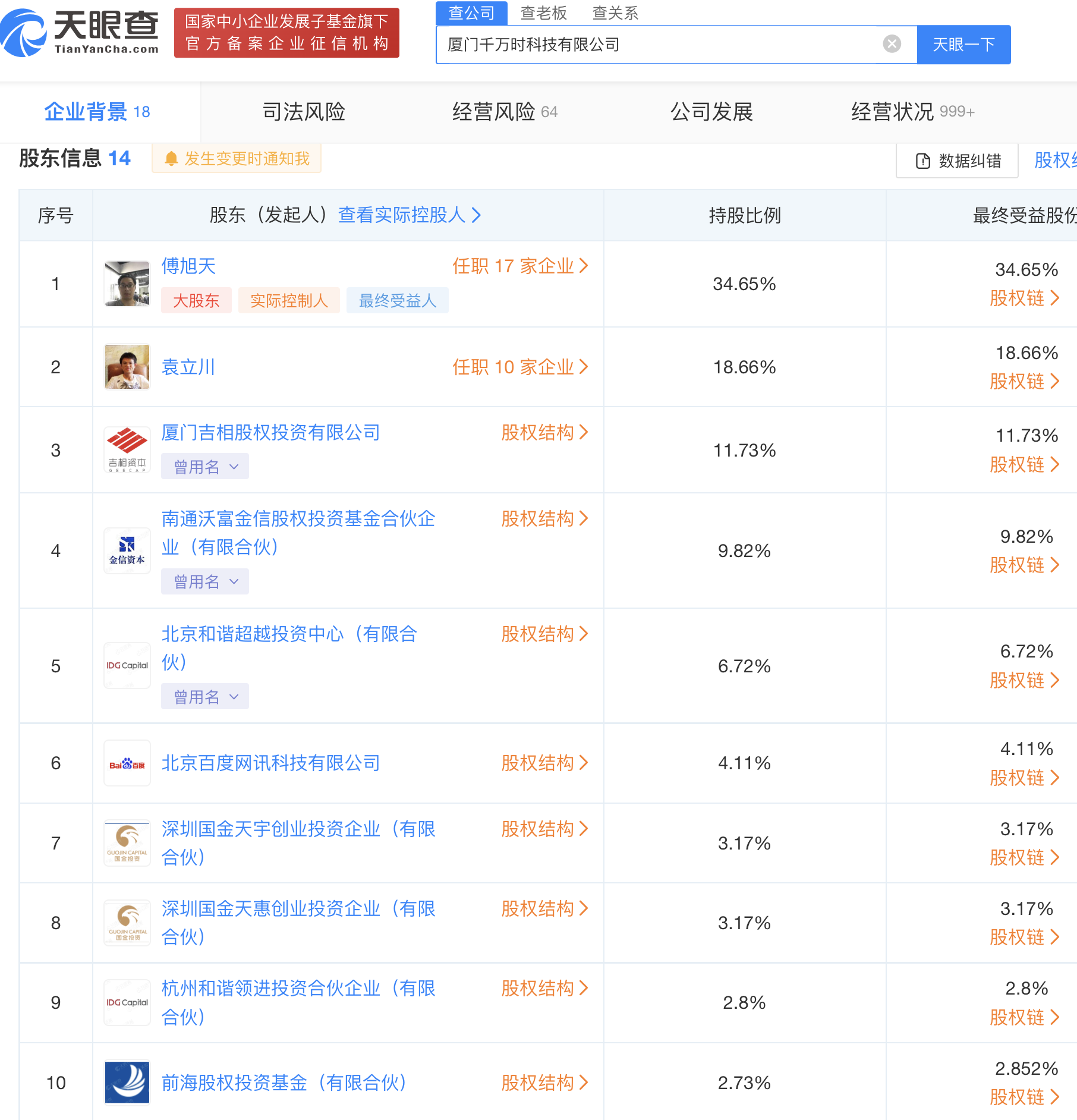Expand 曾用名 for 南通沃富金信股权投资基金

pyautogui.click(x=205, y=581)
